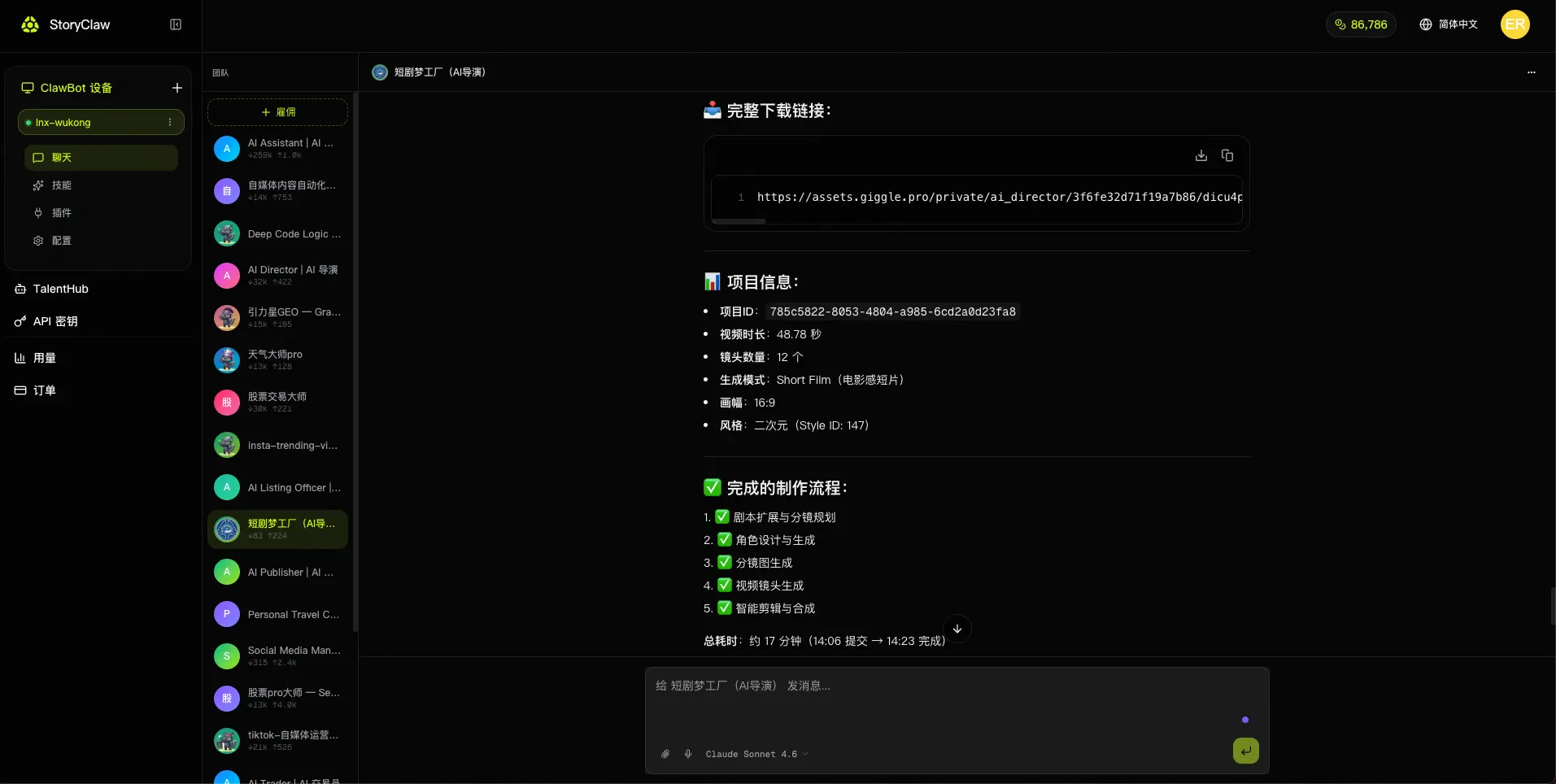Select AI Assistant agent

277,148
